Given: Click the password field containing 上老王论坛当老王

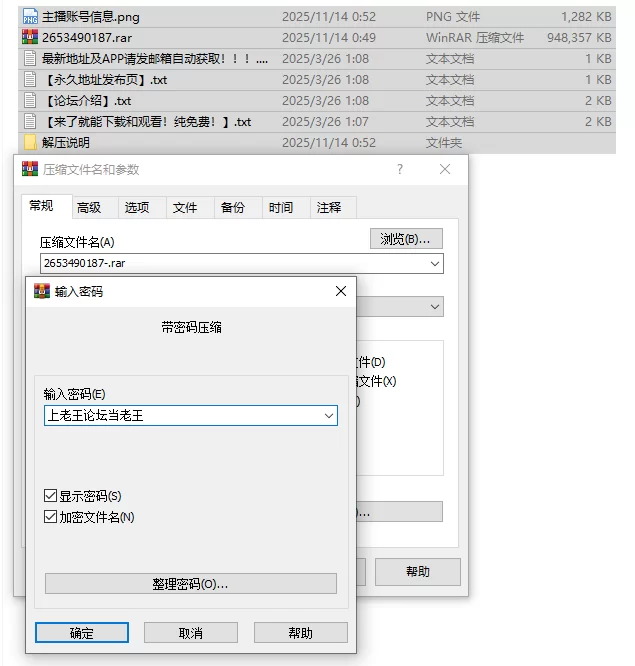Looking at the screenshot, I should click(191, 415).
